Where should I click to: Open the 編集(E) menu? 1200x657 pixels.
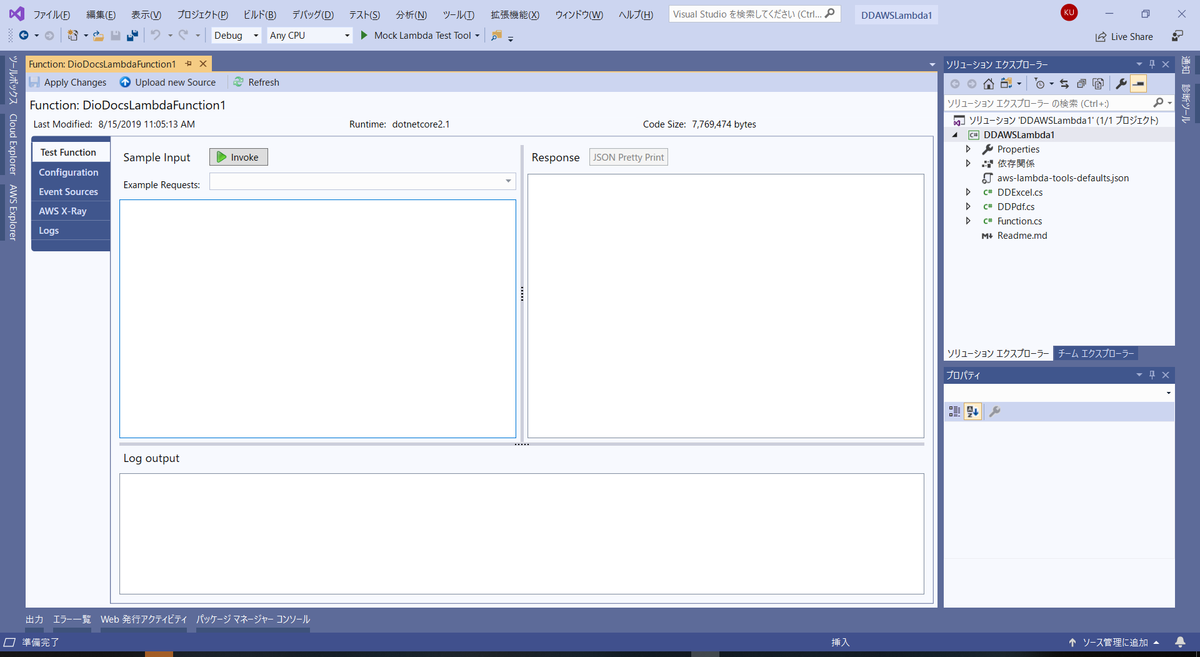[101, 15]
